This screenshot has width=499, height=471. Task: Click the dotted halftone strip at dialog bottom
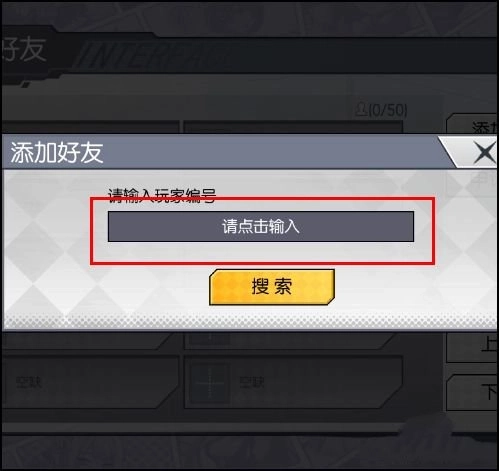coord(250,321)
